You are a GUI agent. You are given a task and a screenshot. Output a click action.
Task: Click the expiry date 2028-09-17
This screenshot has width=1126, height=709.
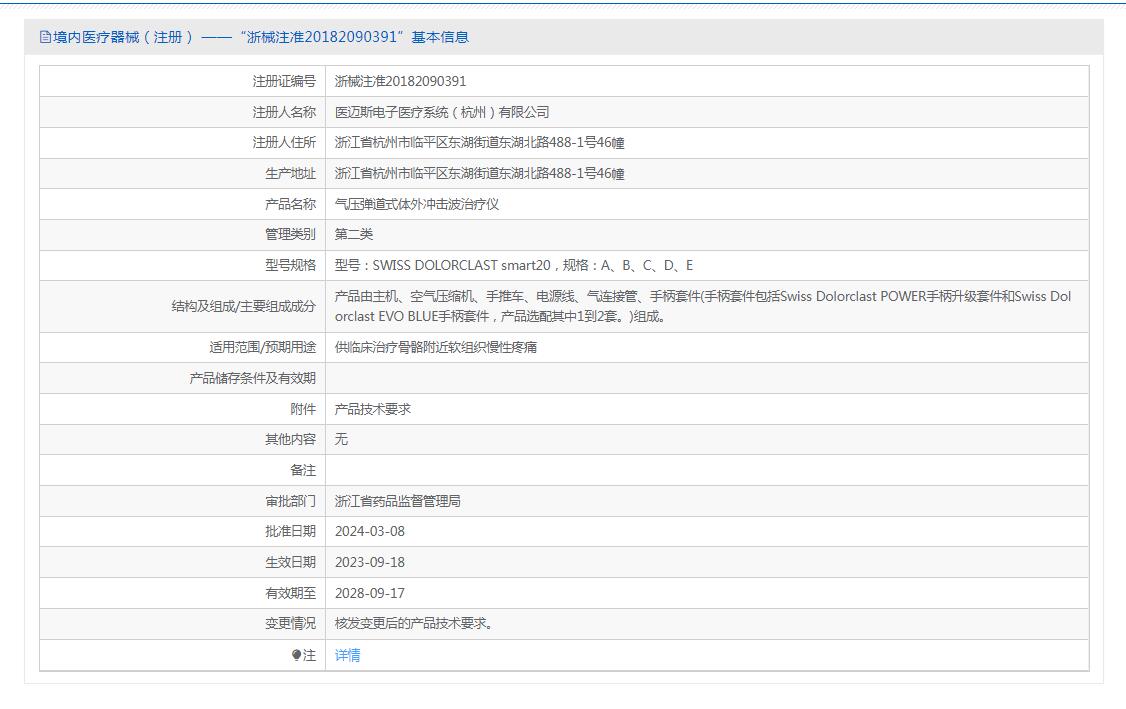click(369, 593)
